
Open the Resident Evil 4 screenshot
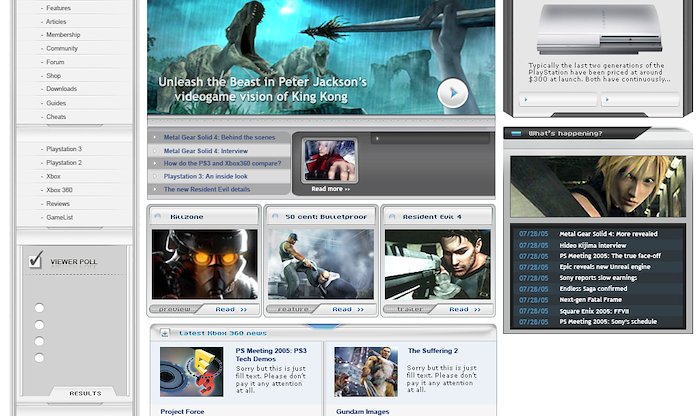tap(438, 264)
